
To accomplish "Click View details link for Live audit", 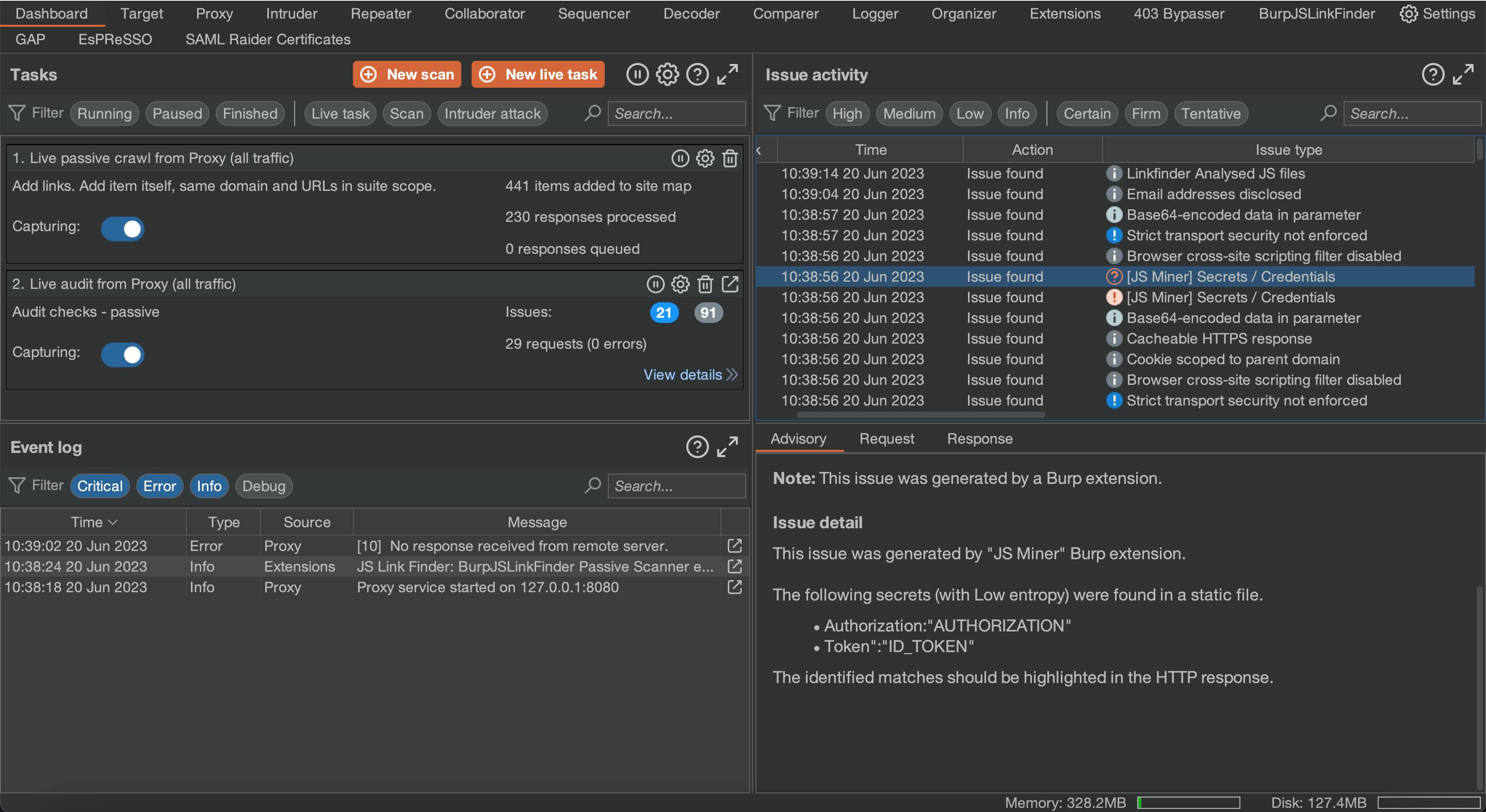I will 690,375.
